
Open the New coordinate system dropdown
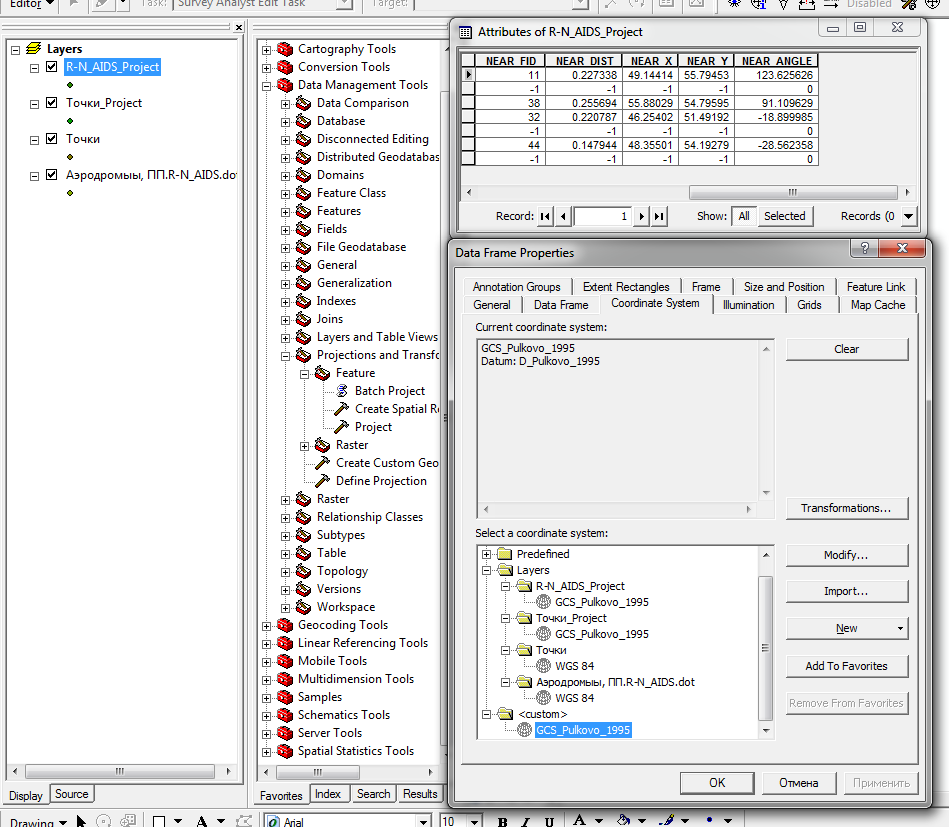[847, 628]
